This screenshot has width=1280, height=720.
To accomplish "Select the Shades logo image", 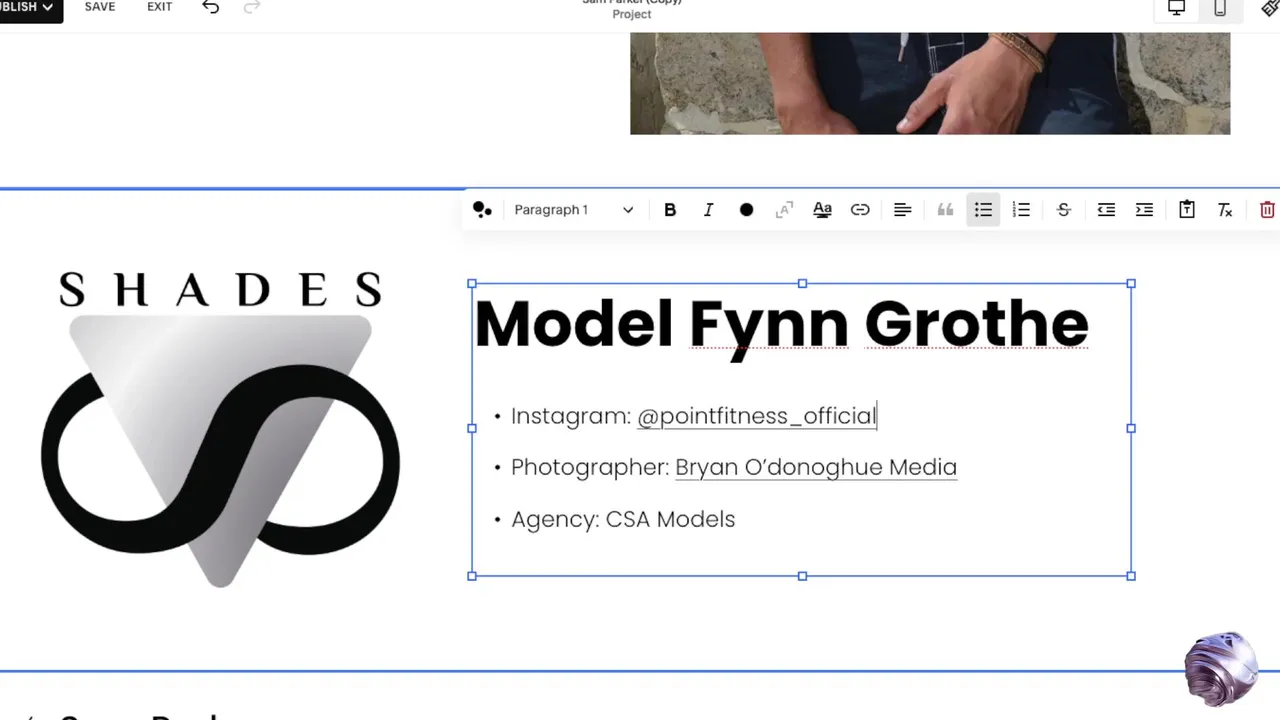I will coord(220,428).
